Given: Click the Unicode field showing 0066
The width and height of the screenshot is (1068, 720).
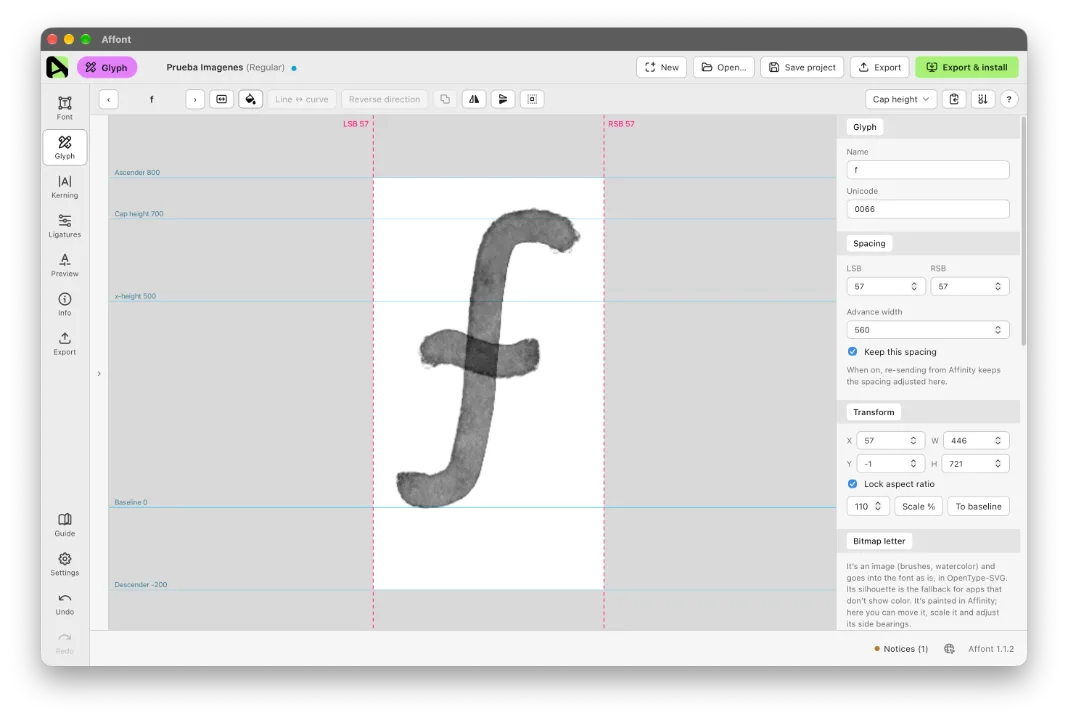Looking at the screenshot, I should pyautogui.click(x=928, y=209).
